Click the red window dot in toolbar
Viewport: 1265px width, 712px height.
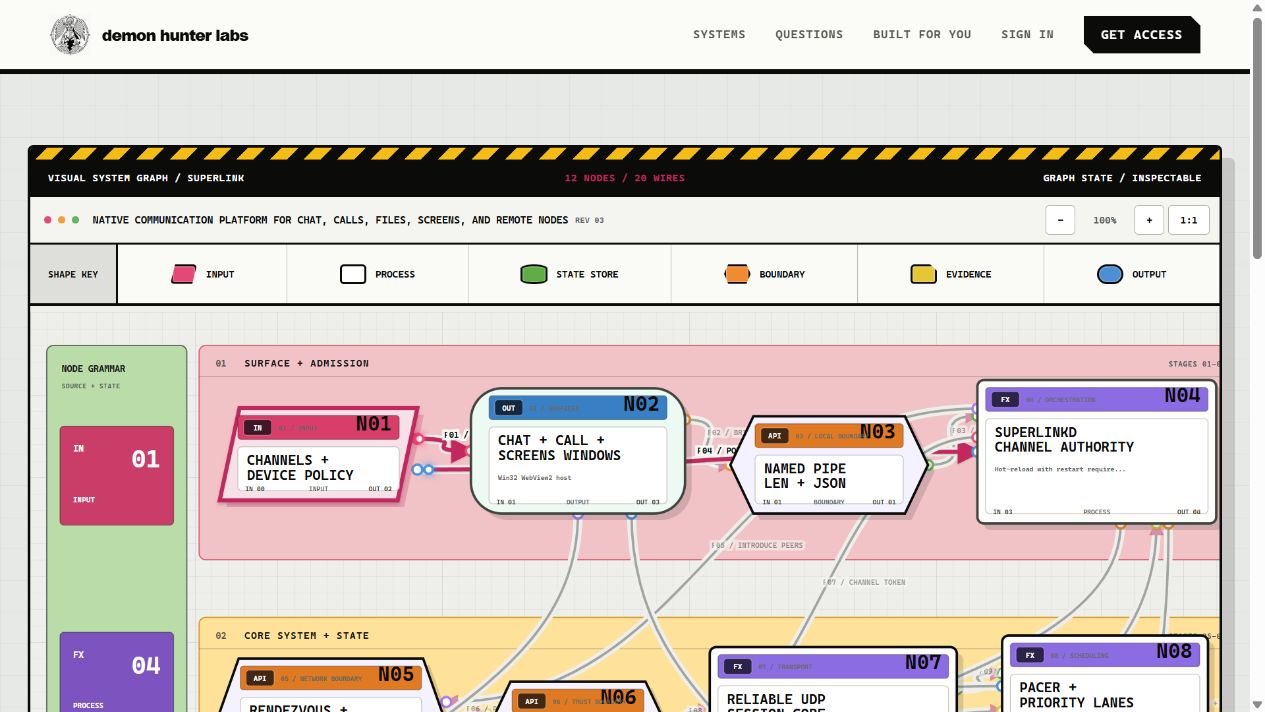click(x=47, y=220)
